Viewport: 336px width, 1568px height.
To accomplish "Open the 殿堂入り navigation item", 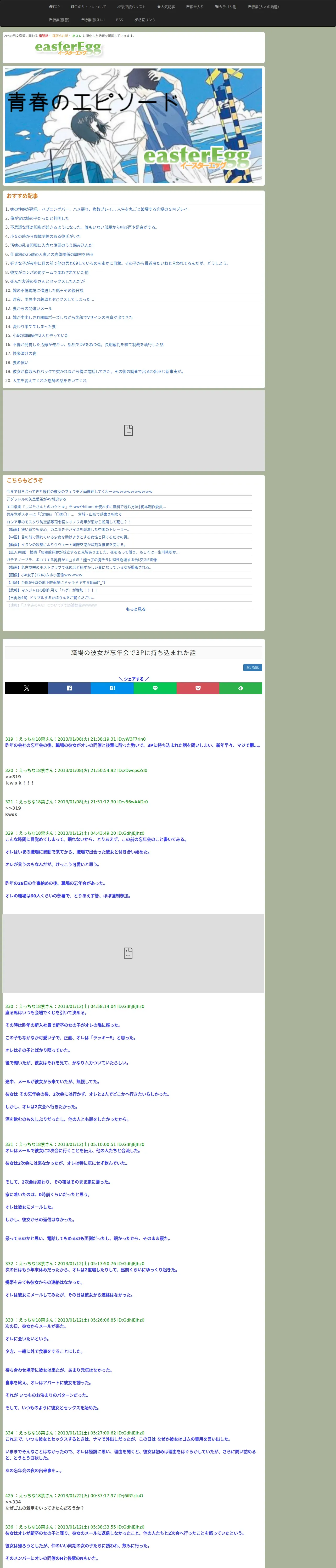I will tap(195, 7).
